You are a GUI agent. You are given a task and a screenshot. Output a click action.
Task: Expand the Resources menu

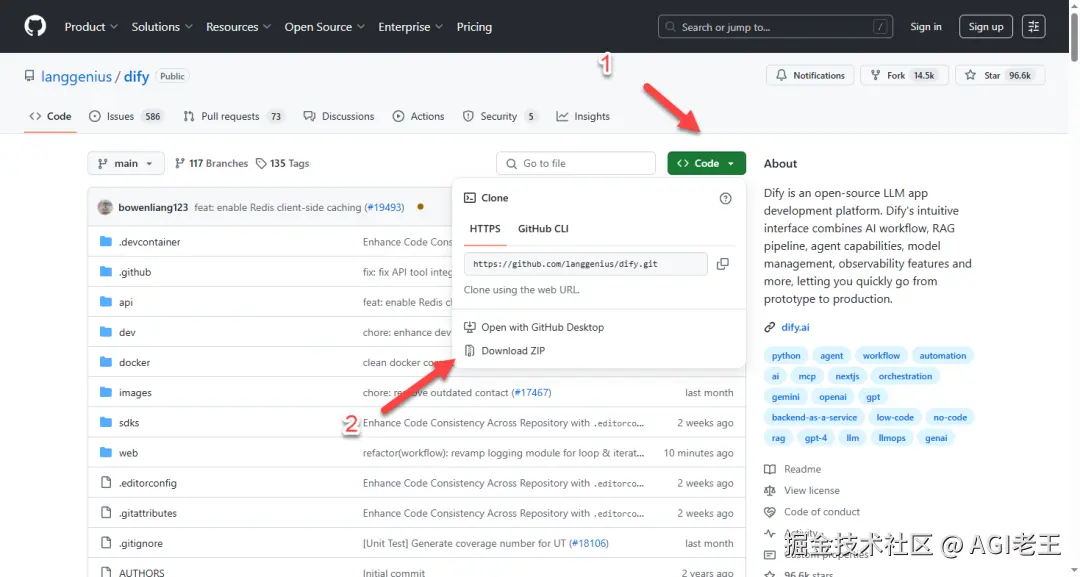click(239, 27)
